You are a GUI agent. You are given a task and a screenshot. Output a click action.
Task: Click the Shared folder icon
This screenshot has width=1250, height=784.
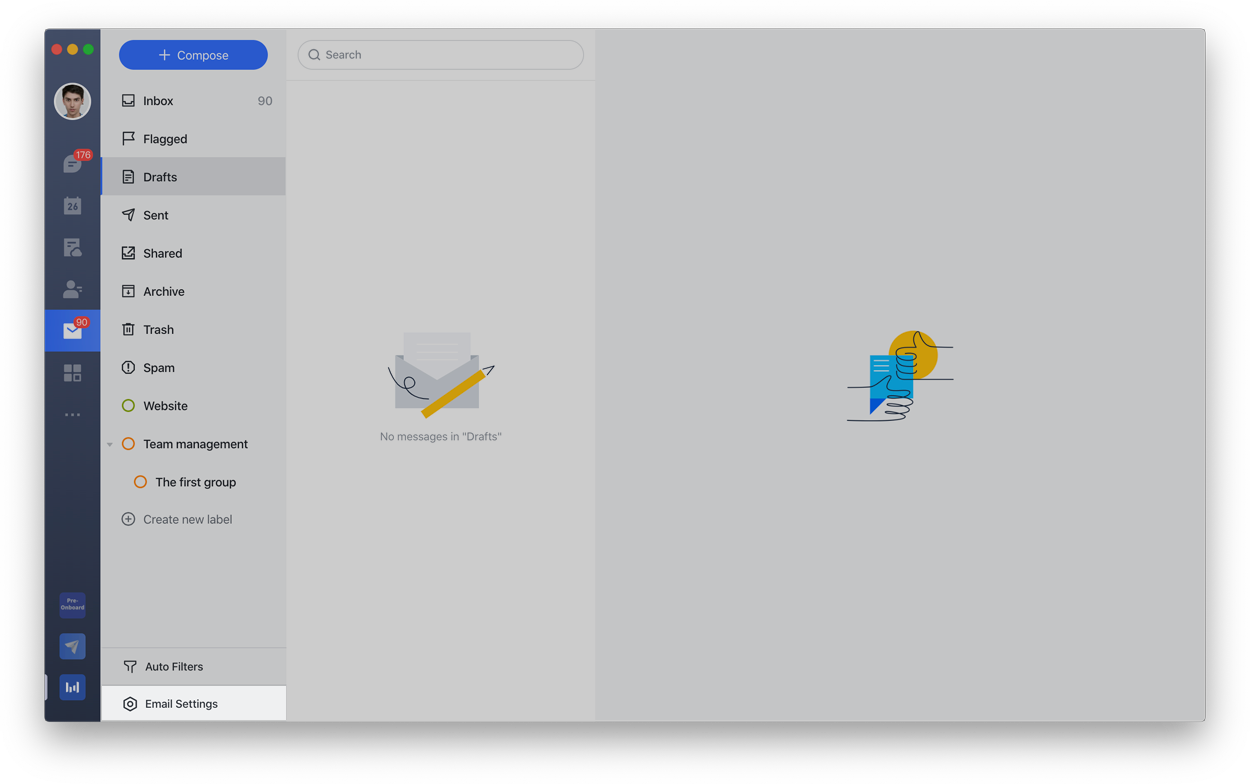[128, 253]
